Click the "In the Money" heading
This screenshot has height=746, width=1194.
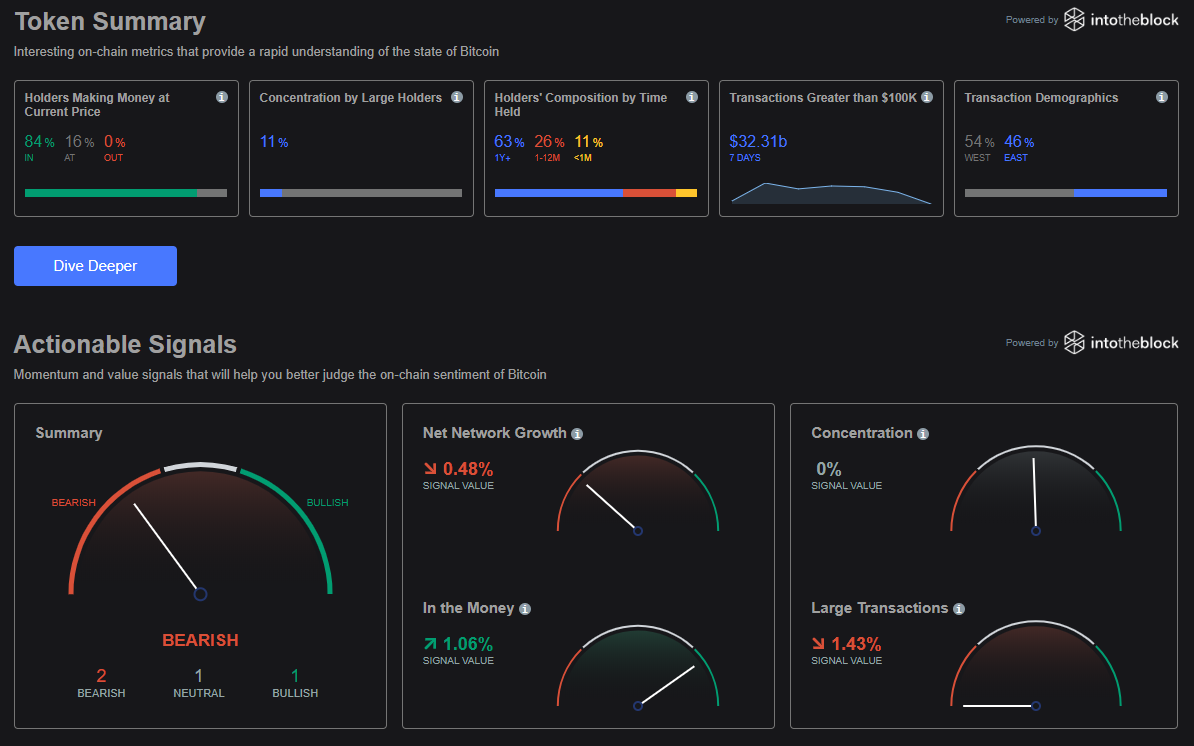click(x=468, y=608)
